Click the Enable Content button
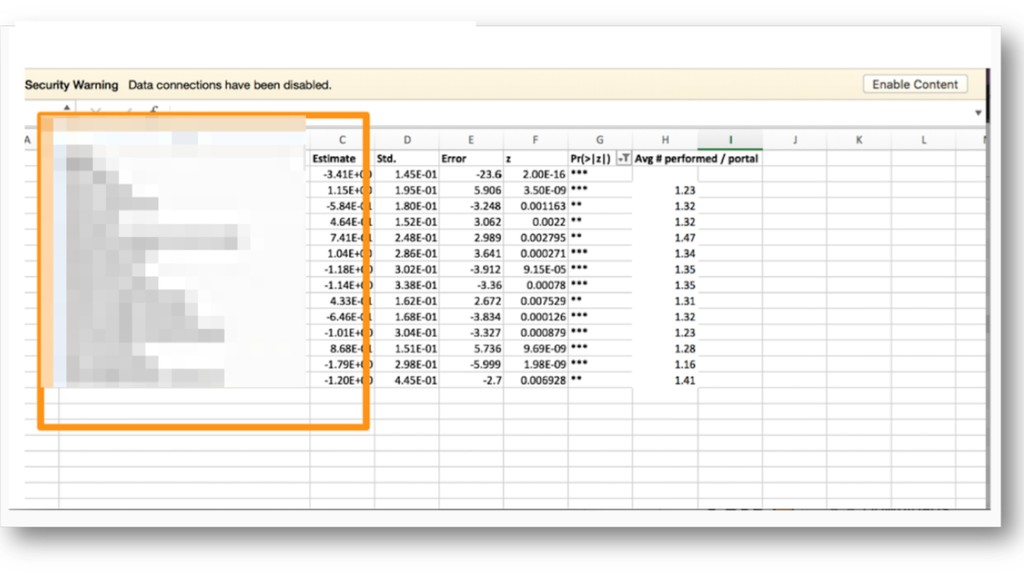The image size is (1024, 576). [915, 84]
